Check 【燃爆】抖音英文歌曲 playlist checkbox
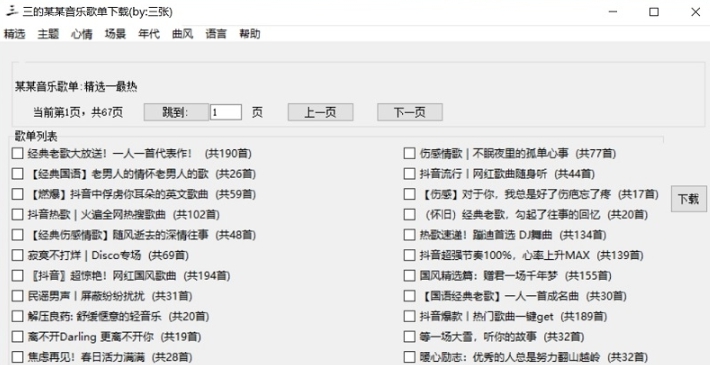Image resolution: width=710 pixels, height=365 pixels. click(x=17, y=194)
